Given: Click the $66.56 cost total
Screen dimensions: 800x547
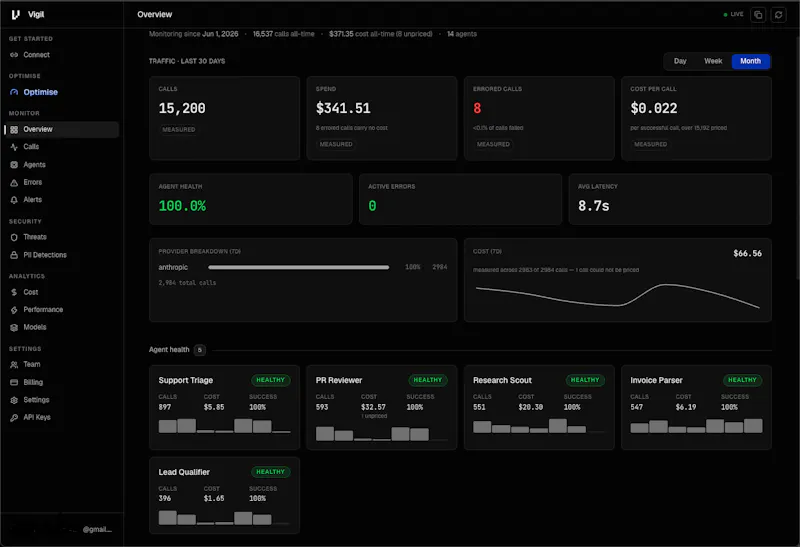Looking at the screenshot, I should pos(747,254).
